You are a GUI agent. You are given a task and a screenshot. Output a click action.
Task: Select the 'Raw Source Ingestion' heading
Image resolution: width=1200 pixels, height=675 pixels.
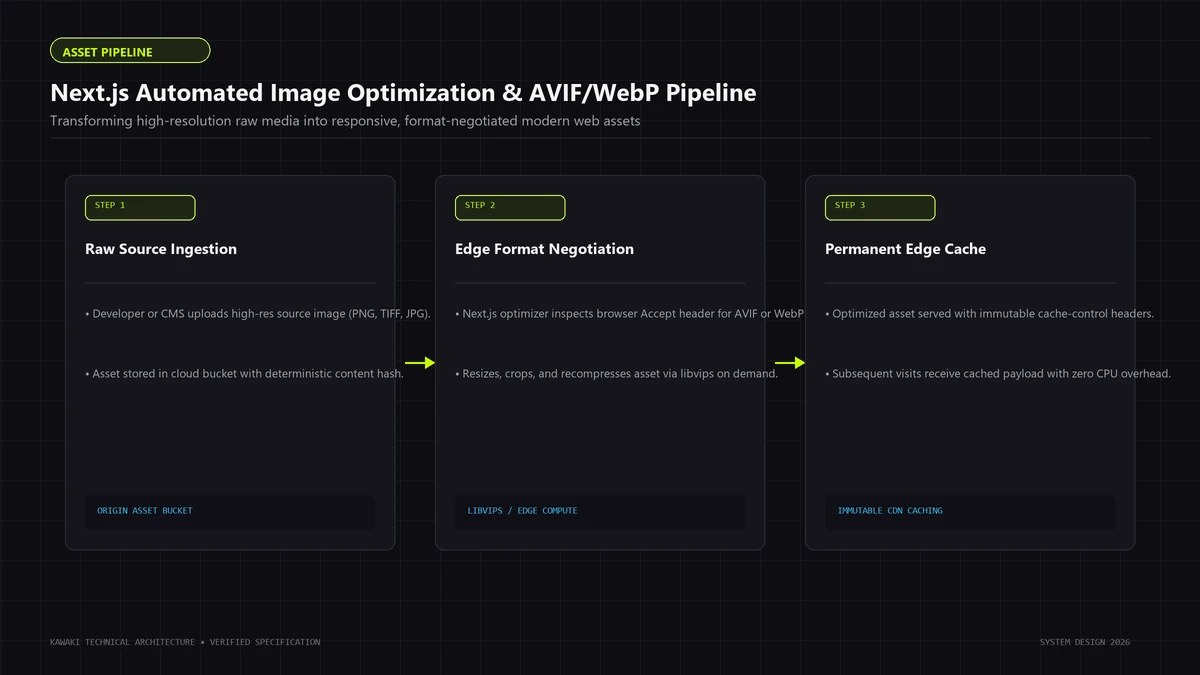[161, 249]
